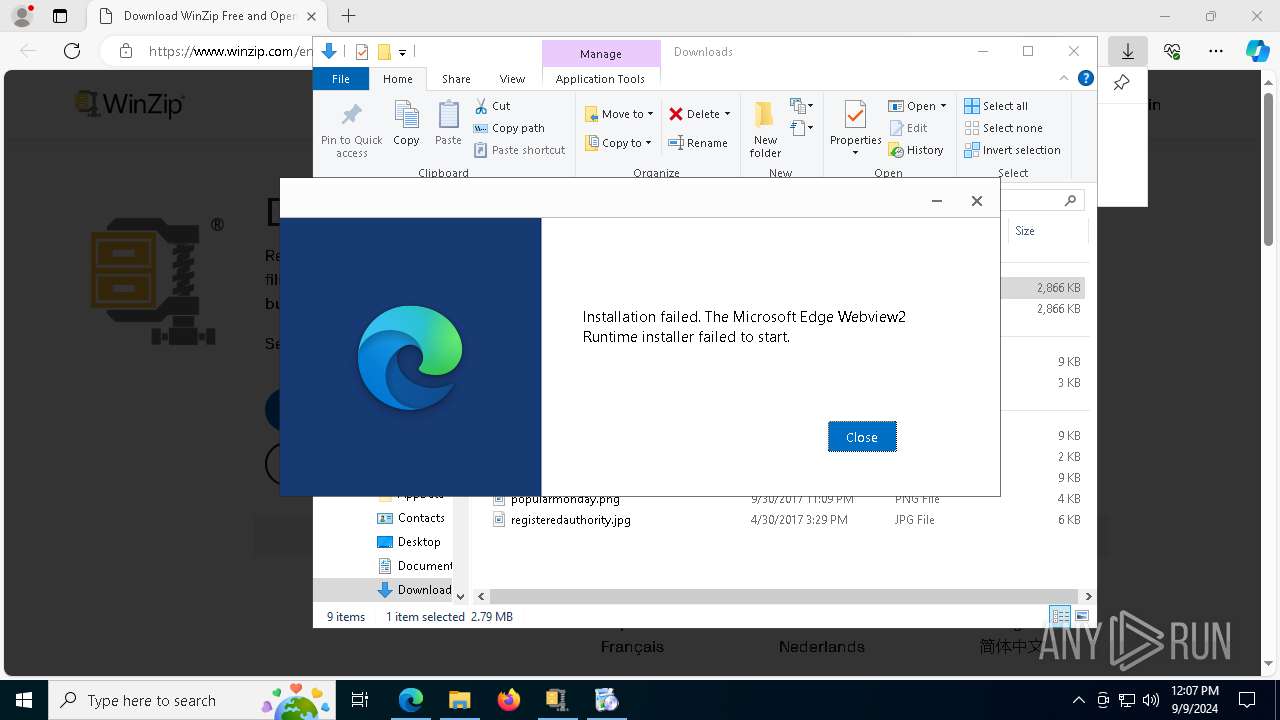Open Explorer Help question mark icon

1085,78
